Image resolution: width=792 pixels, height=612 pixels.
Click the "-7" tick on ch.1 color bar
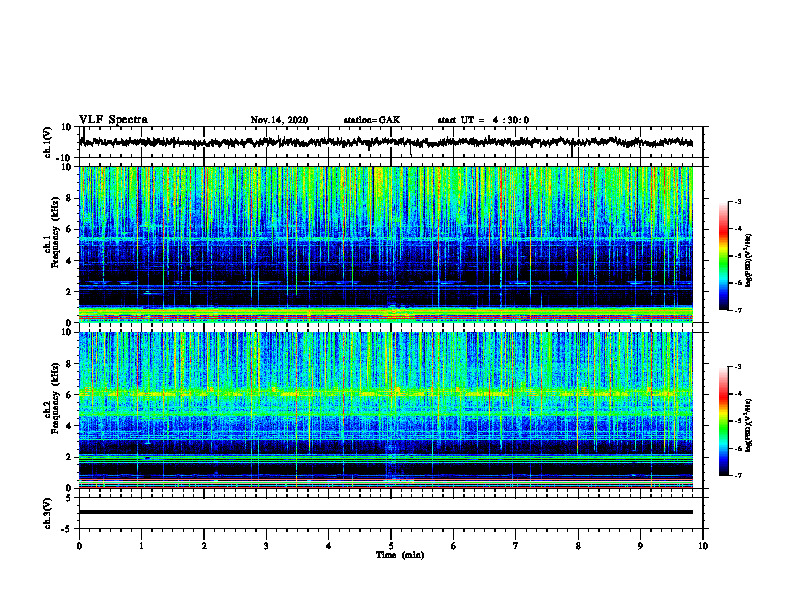click(x=737, y=310)
